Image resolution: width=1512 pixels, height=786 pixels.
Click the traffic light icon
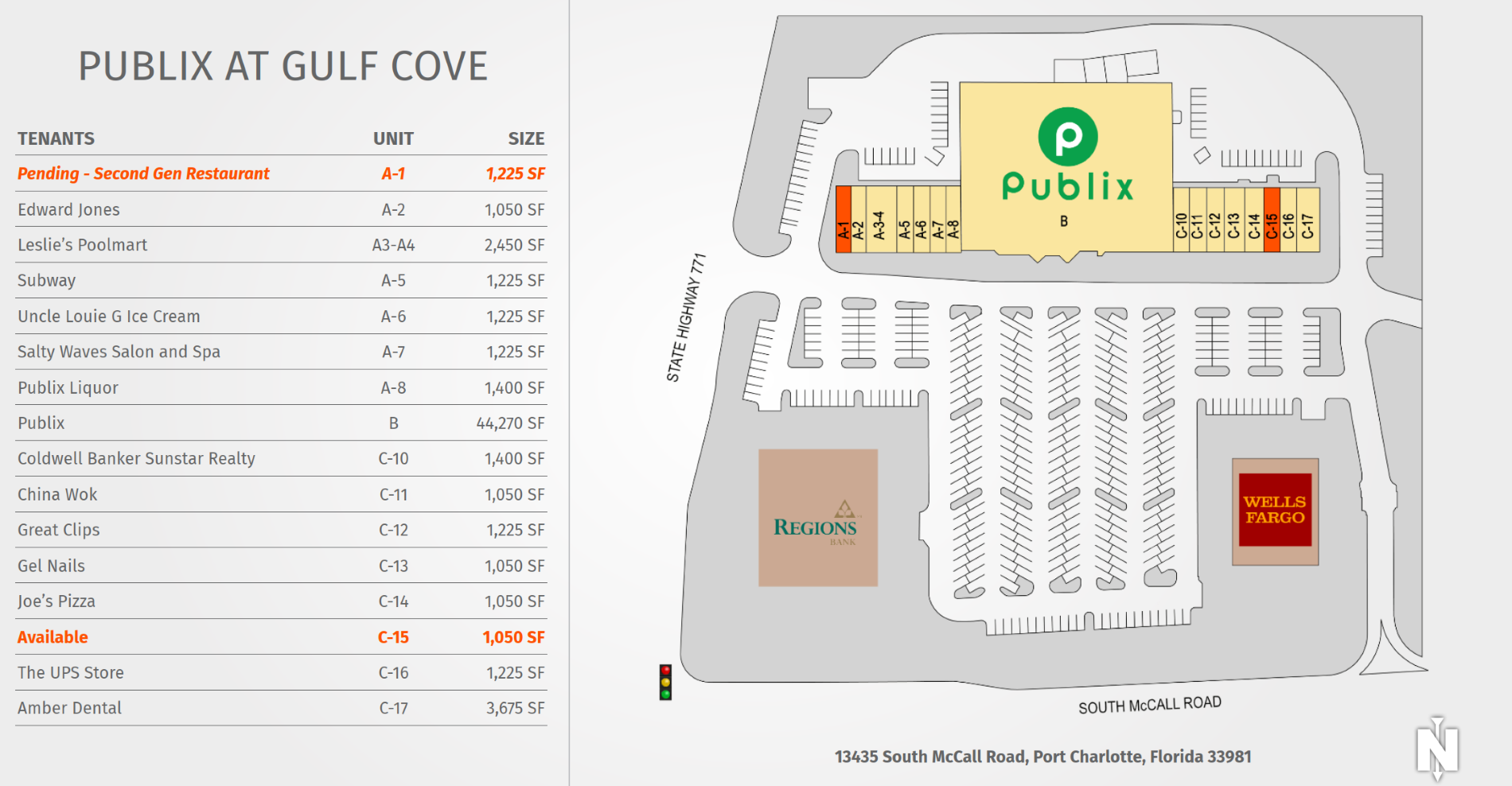coord(665,683)
